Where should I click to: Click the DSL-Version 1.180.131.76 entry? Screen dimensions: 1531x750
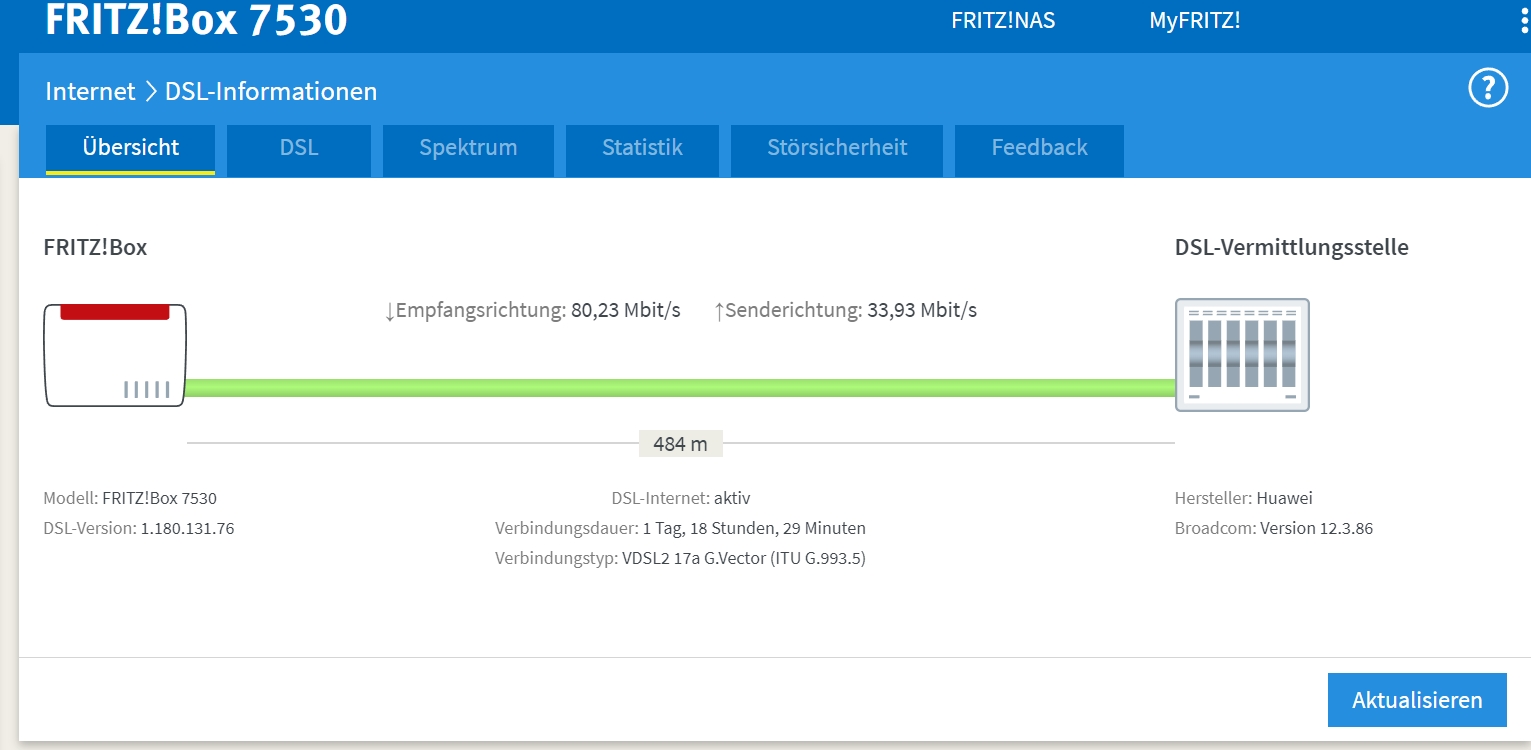pyautogui.click(x=139, y=528)
